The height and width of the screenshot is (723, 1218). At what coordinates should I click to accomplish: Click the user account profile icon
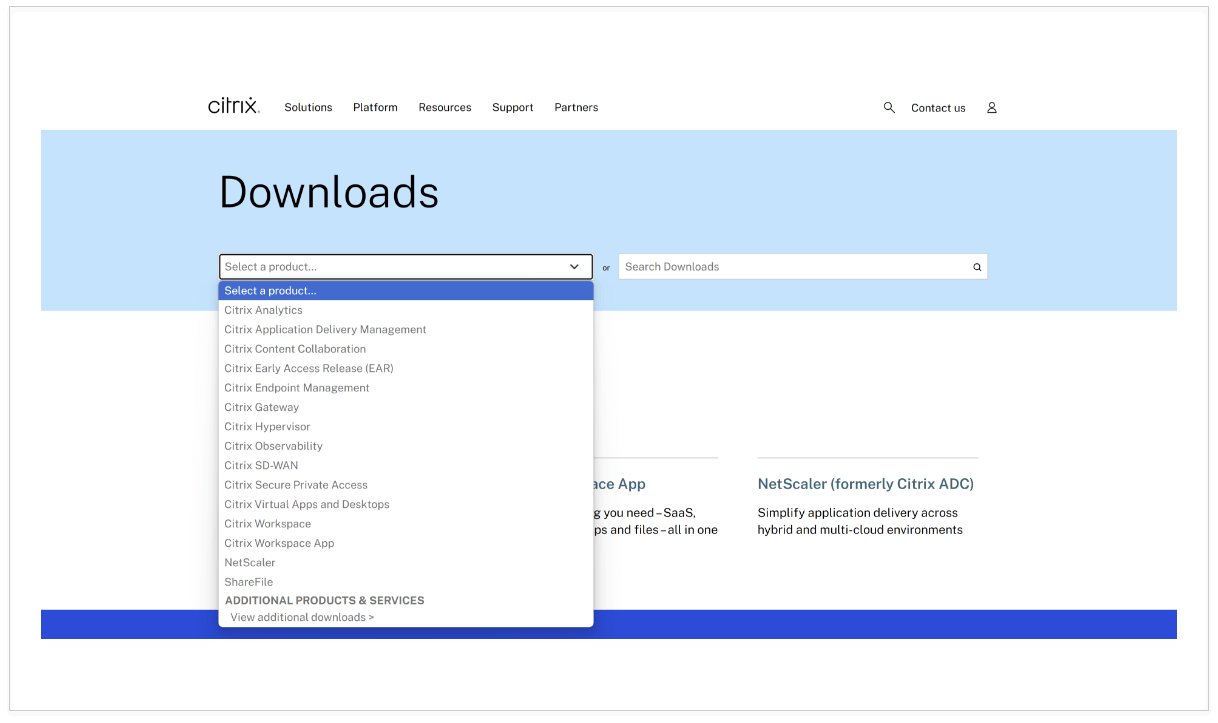click(x=992, y=107)
